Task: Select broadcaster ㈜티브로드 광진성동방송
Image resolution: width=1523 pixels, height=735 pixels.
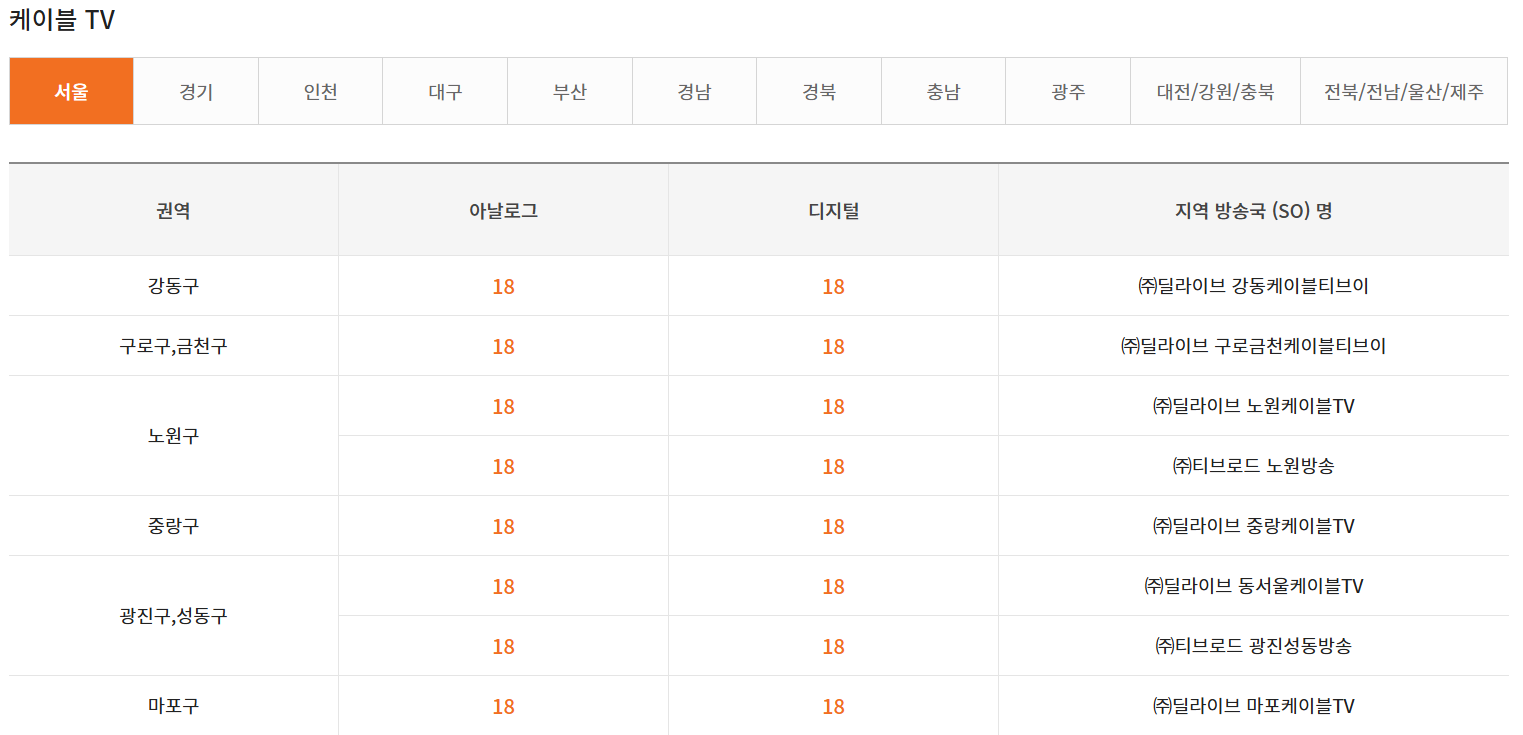Action: pos(1259,645)
